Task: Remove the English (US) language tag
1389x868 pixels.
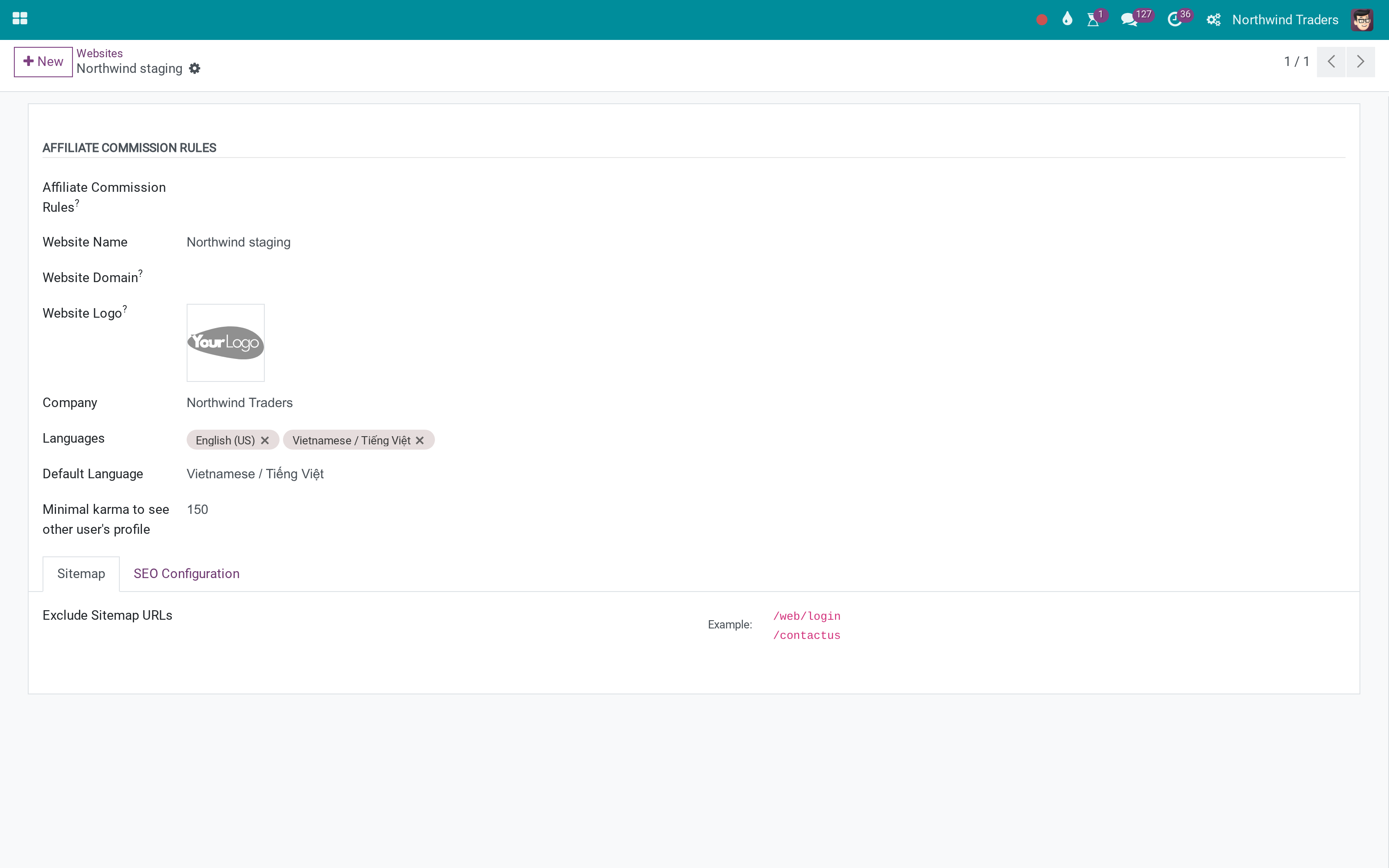Action: coord(265,441)
